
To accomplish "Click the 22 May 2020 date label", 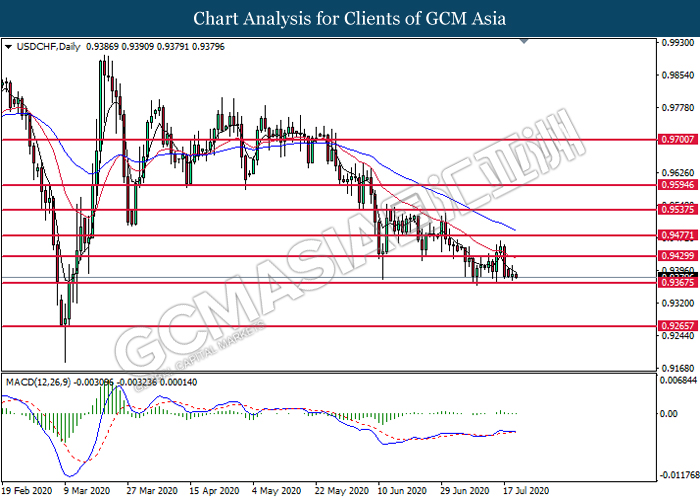I will click(x=342, y=491).
